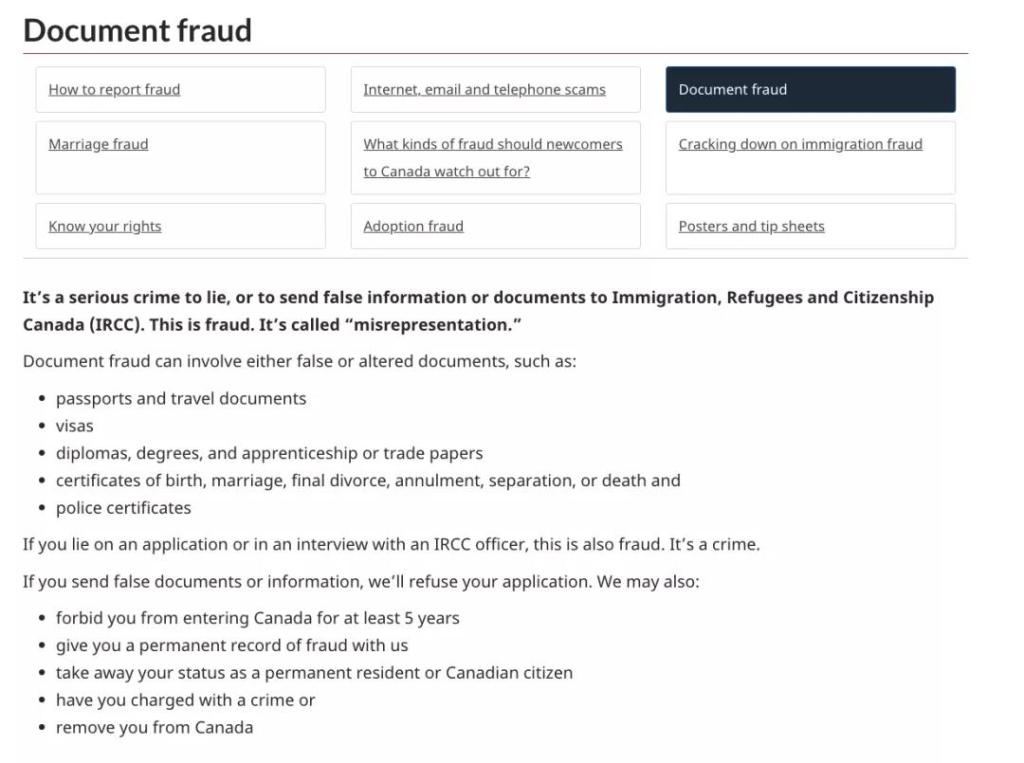Click the police certificates list item
Screen dimensions: 1024x763
tap(123, 508)
